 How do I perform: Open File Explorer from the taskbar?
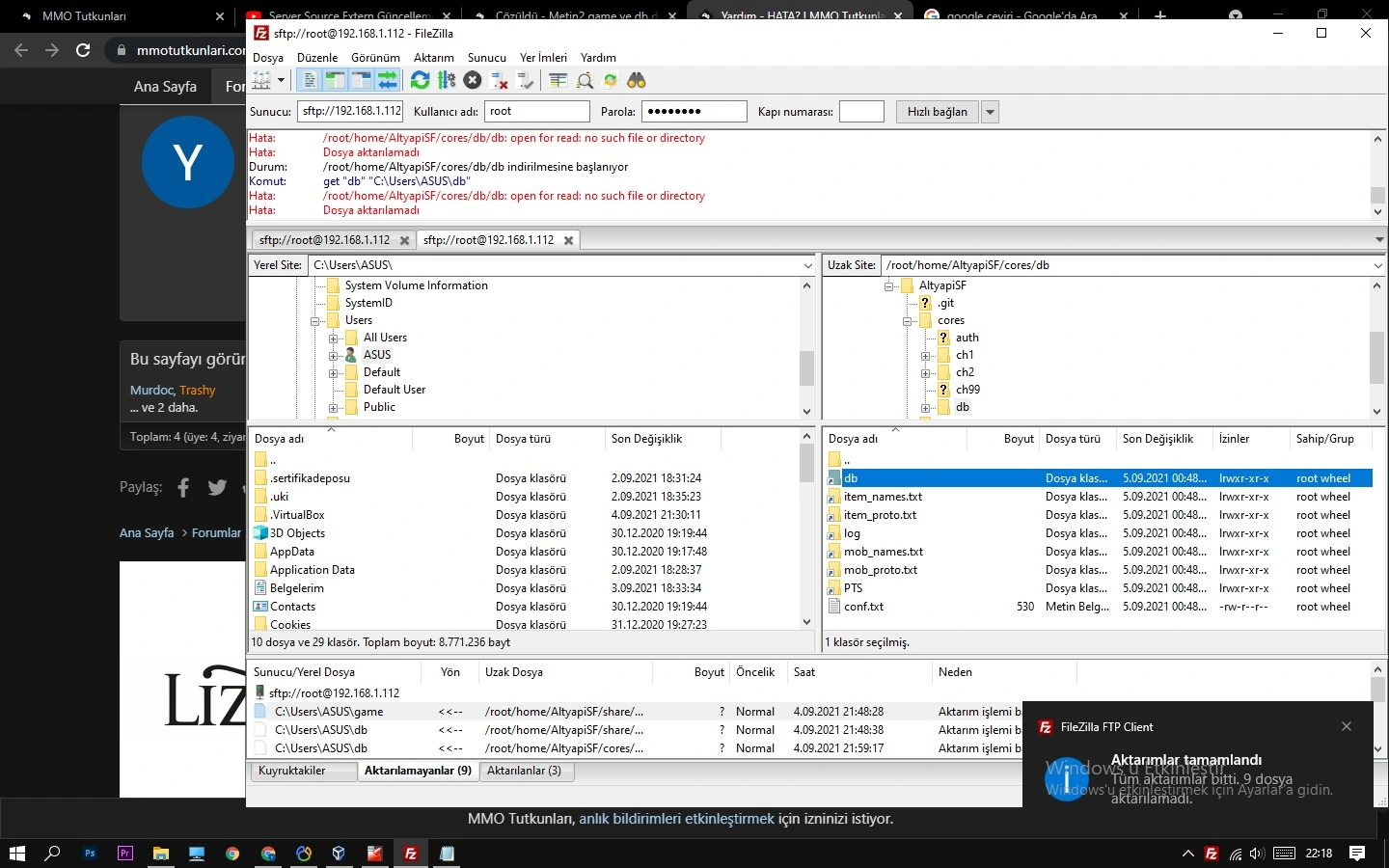click(161, 854)
